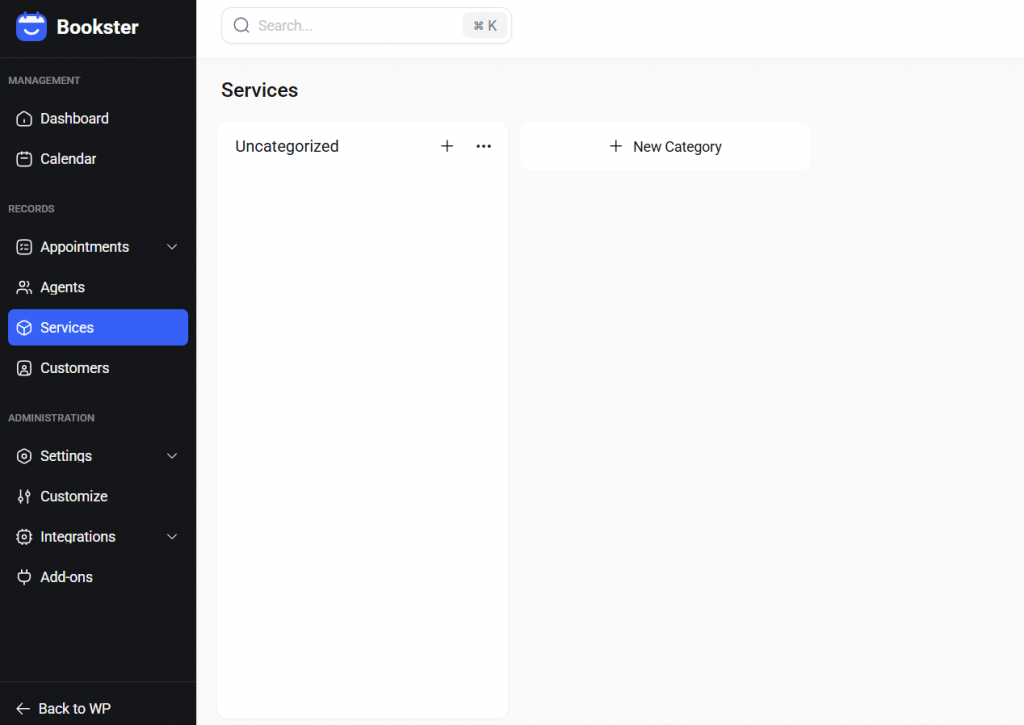Click the Agents people icon
Screen dimensions: 1024x725
click(24, 288)
